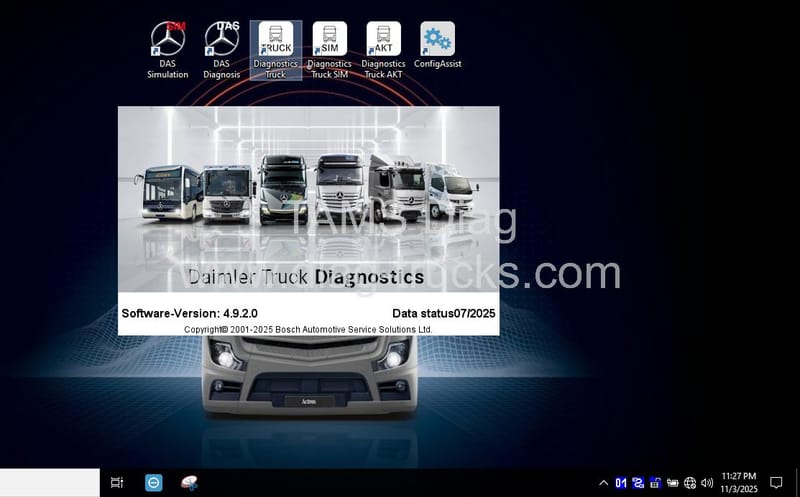
Task: Click the third blue tray icon
Action: [x=655, y=483]
